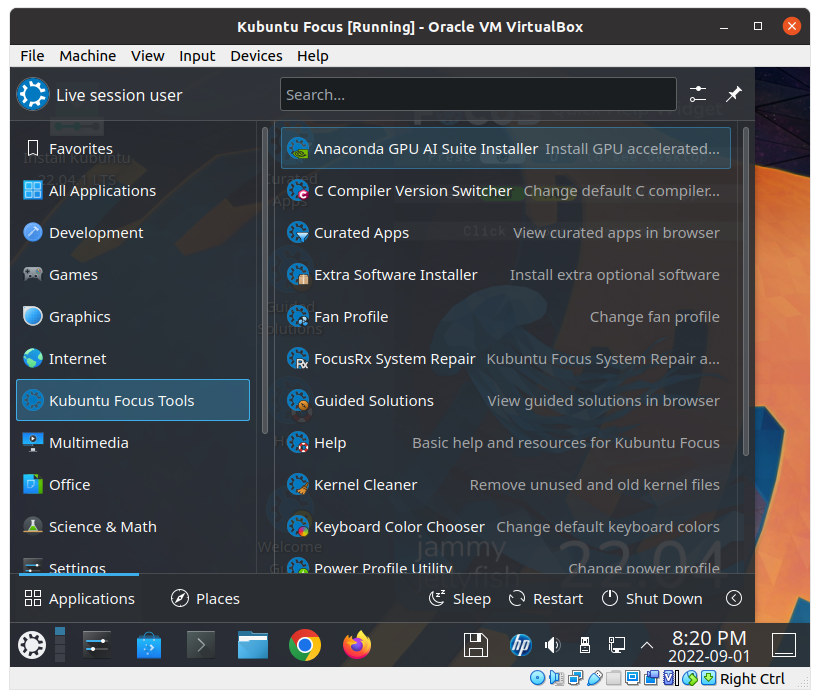
Task: Launch C Compiler Version Switcher
Action: coord(506,191)
